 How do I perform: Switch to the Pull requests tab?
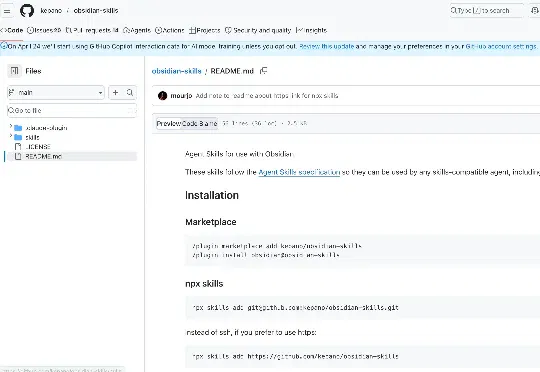tap(92, 30)
